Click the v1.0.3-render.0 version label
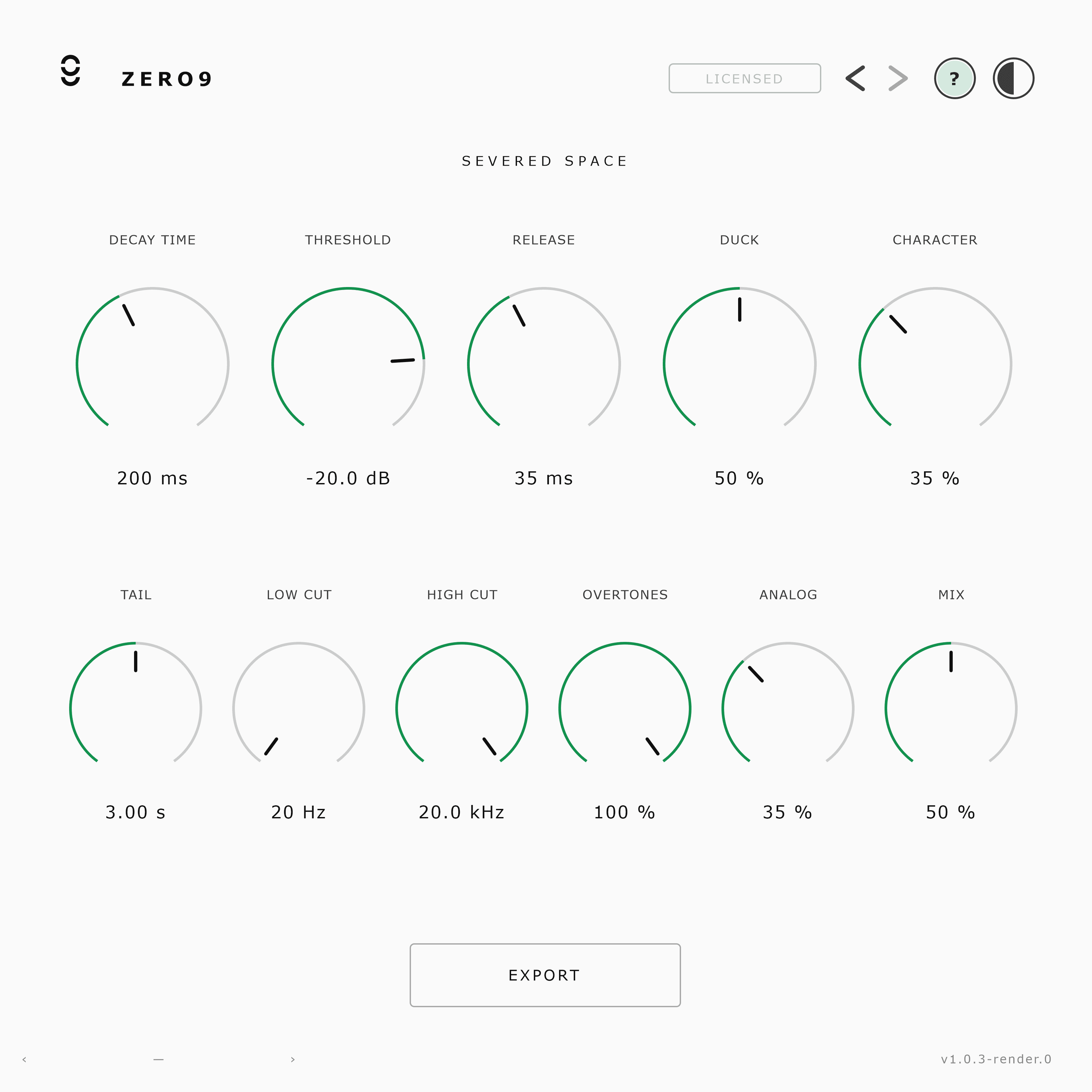The height and width of the screenshot is (1092, 1092). pyautogui.click(x=996, y=1059)
